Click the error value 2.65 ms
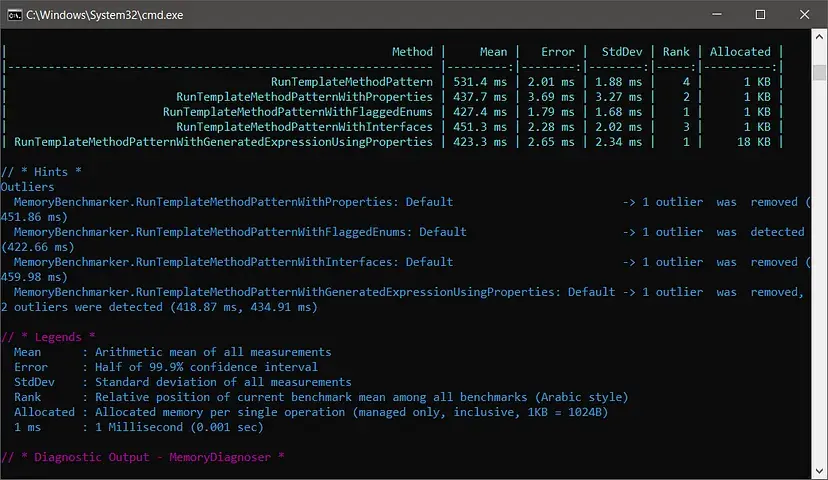This screenshot has height=480, width=828. [x=551, y=142]
